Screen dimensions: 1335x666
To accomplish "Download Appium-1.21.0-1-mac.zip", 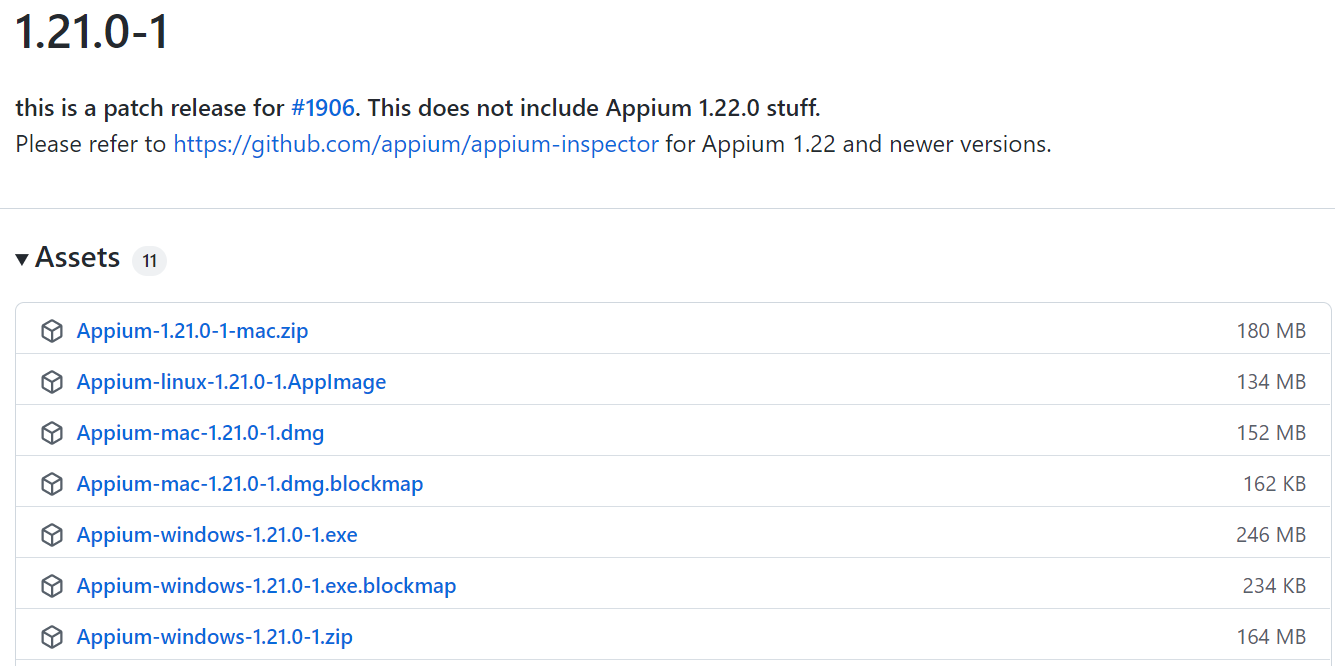I will click(193, 331).
